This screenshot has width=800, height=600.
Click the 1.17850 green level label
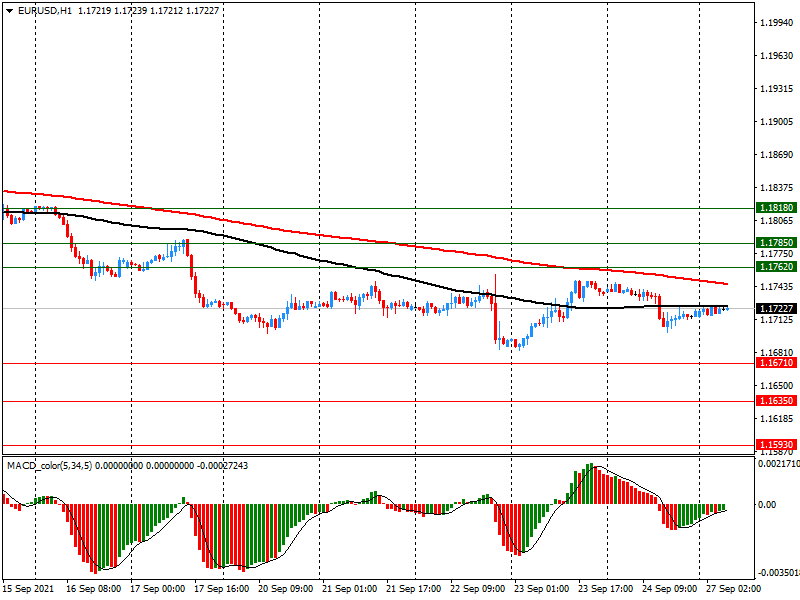tap(777, 243)
